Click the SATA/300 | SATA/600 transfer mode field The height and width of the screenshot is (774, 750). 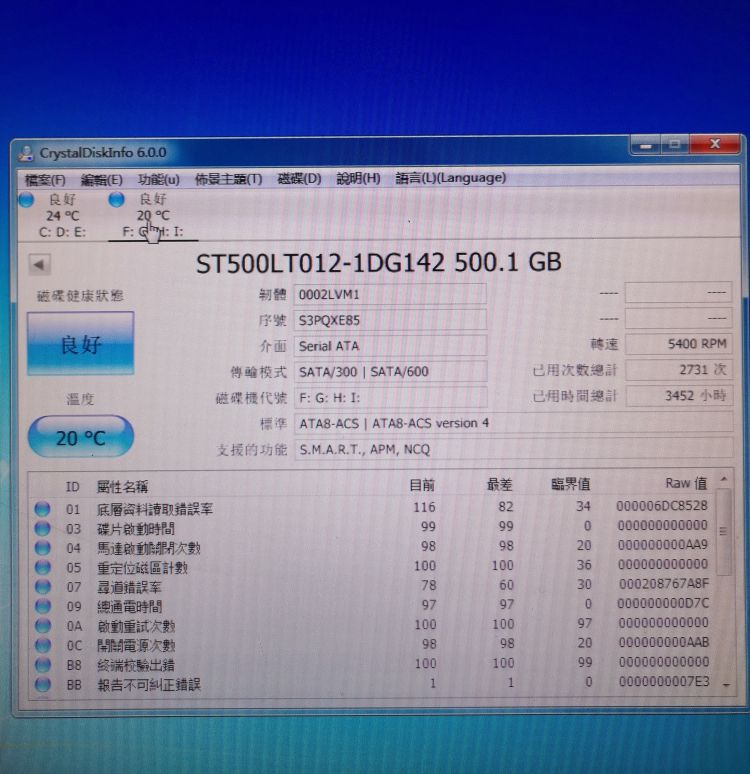pyautogui.click(x=391, y=371)
